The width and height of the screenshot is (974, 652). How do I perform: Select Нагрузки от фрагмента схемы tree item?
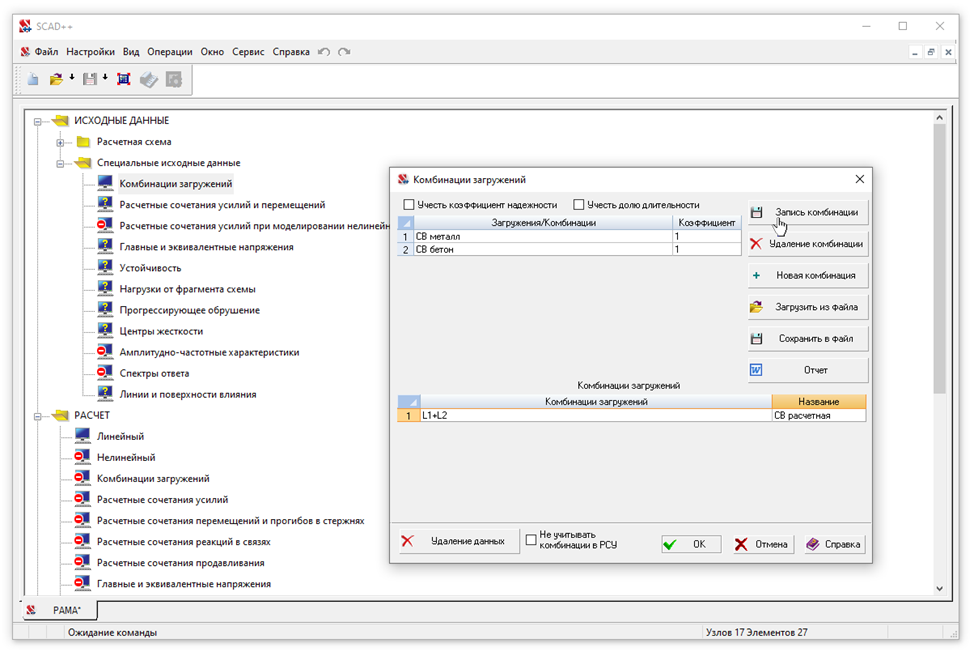point(187,289)
